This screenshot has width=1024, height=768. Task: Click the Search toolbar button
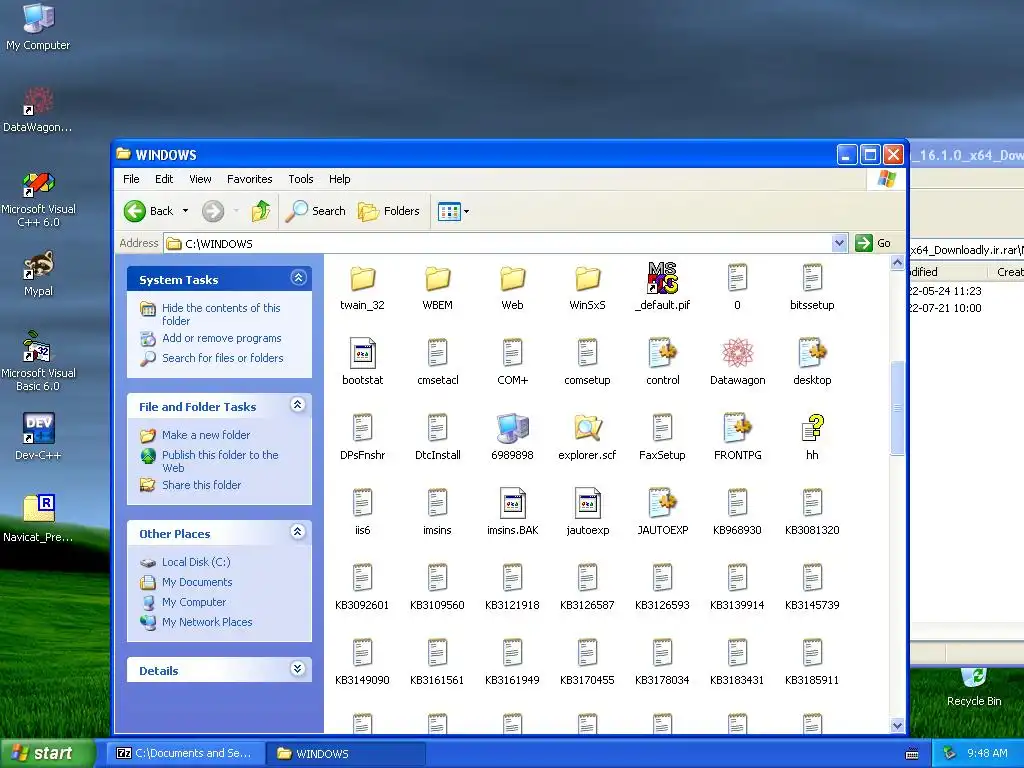click(316, 211)
